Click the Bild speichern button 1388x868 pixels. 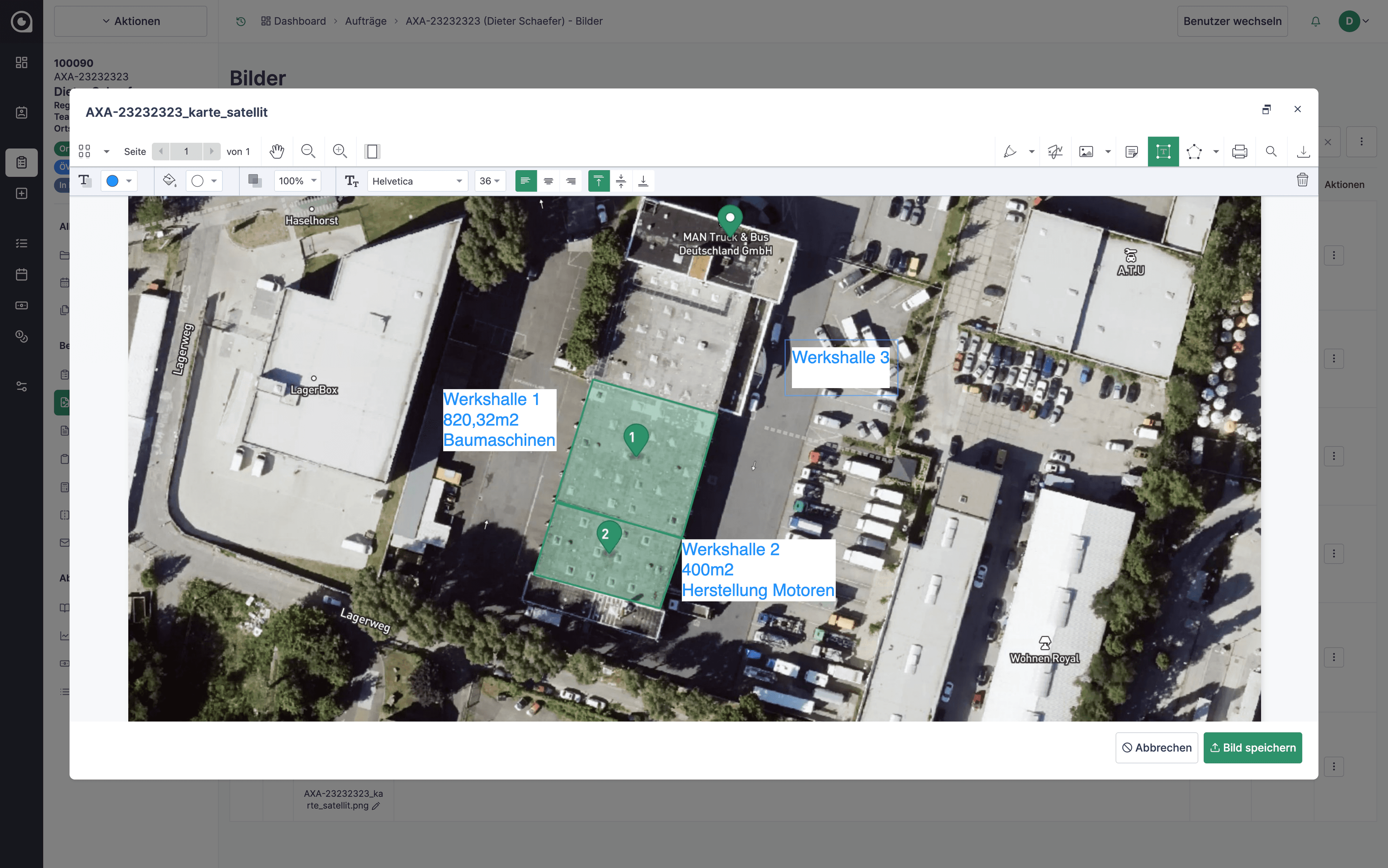coord(1252,747)
